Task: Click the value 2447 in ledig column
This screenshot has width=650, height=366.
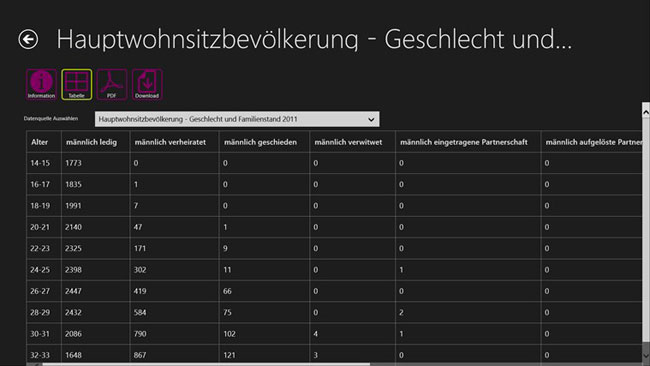Action: point(73,291)
